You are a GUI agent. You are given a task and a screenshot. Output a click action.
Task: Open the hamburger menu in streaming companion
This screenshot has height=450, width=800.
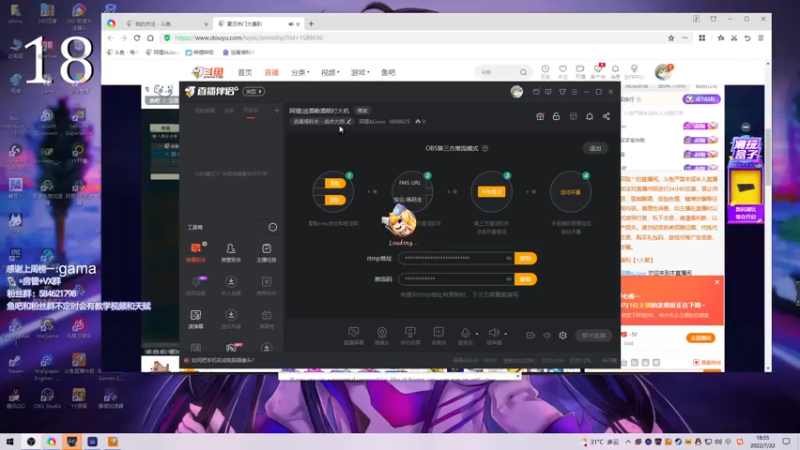[574, 92]
